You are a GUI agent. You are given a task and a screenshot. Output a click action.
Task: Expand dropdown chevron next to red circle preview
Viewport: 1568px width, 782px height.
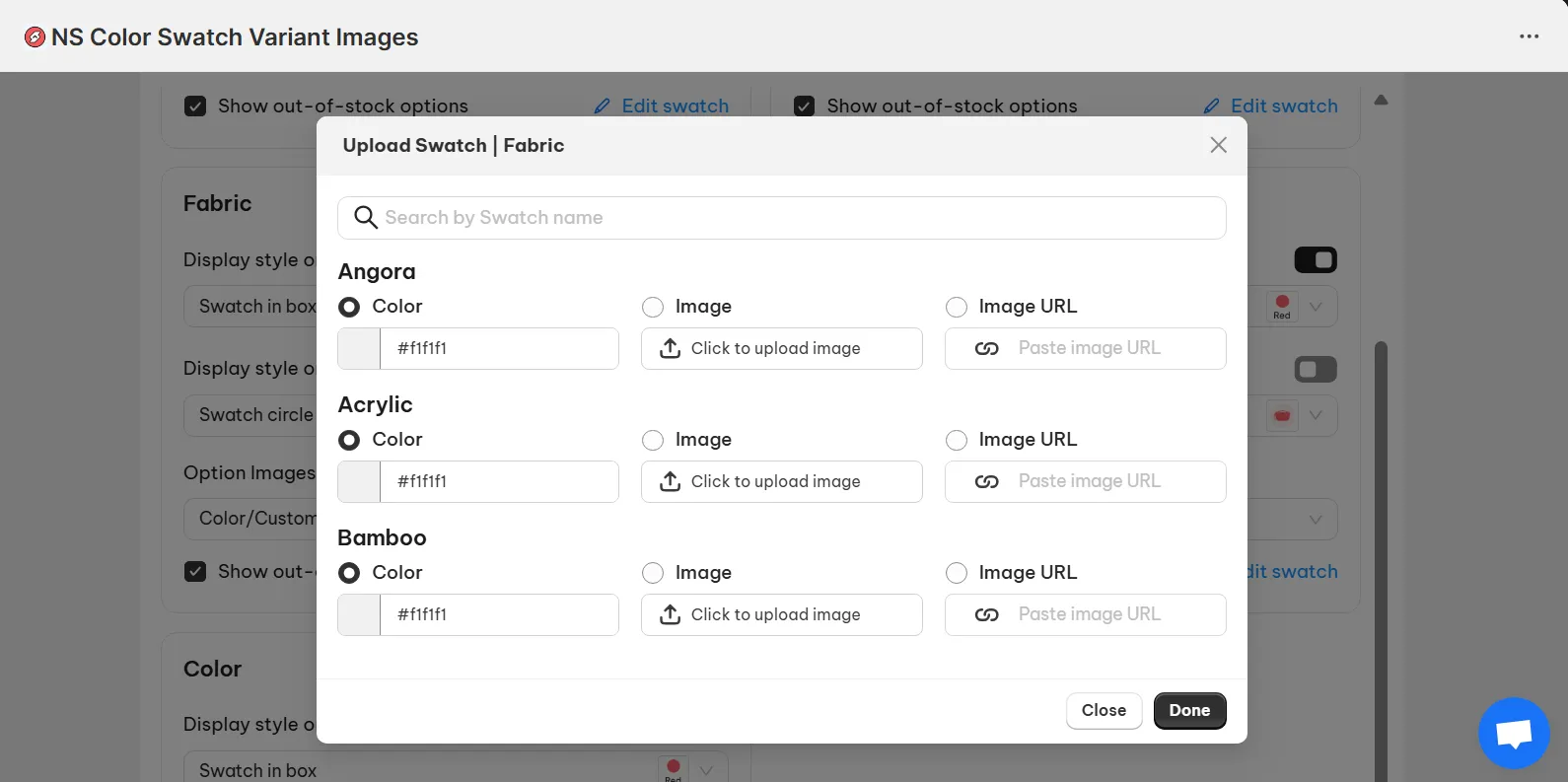tap(1316, 415)
